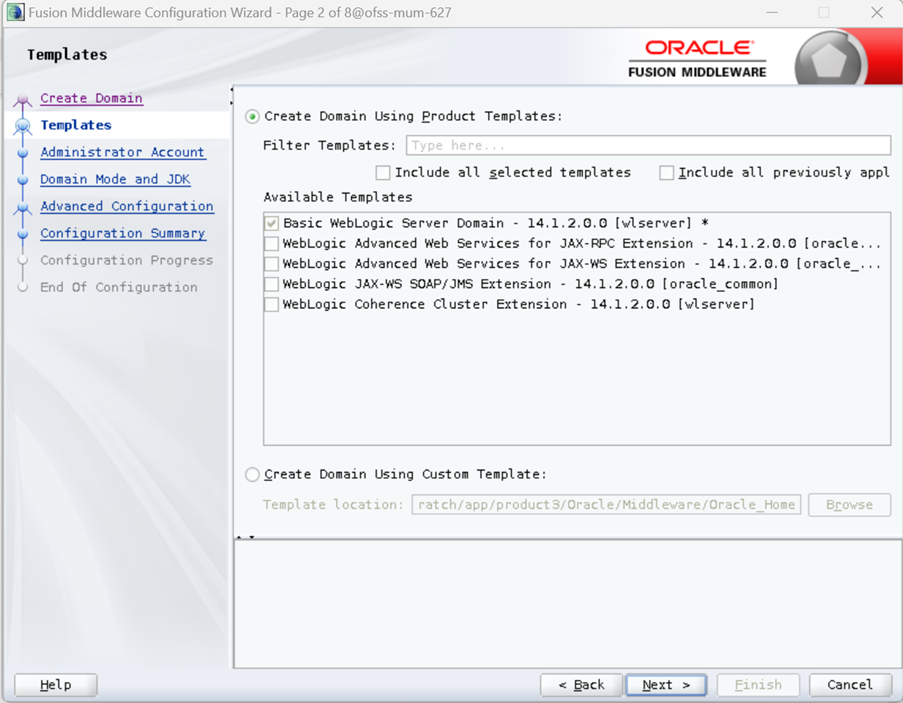Go to Administrator Account step
This screenshot has height=703, width=903.
122,152
